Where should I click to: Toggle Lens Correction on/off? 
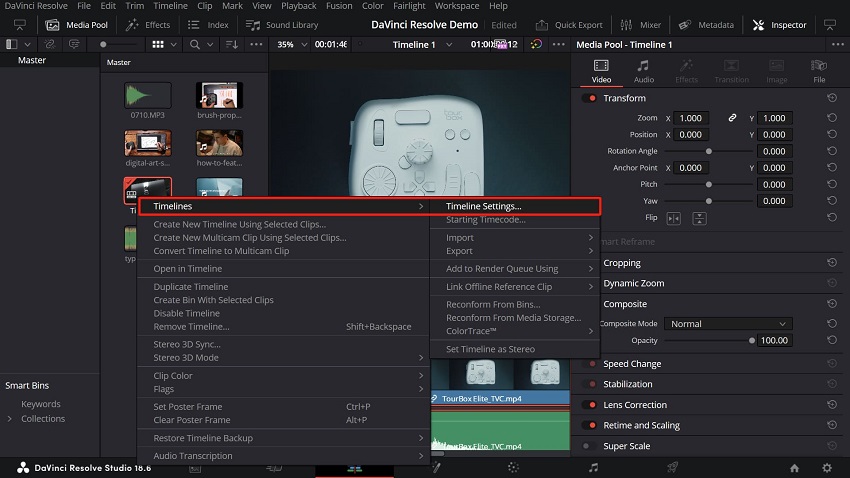(589, 405)
